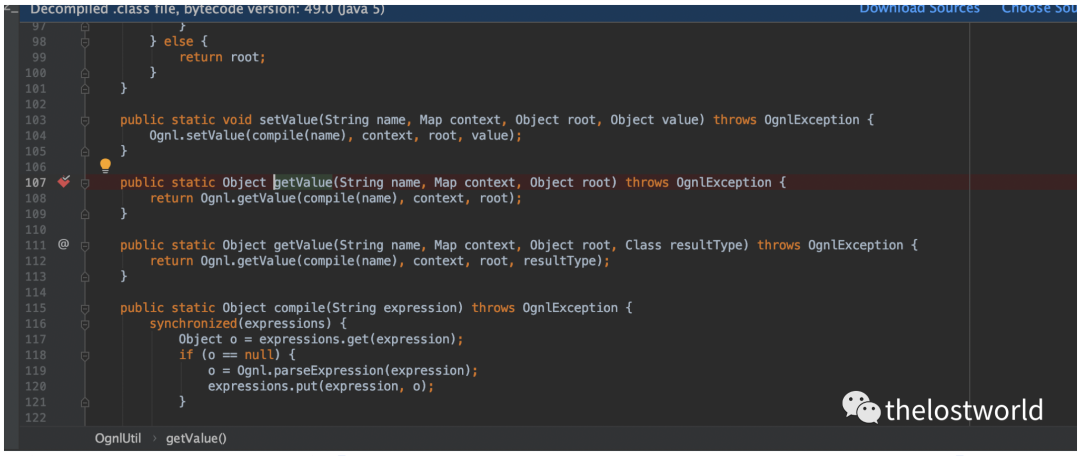Screen dimensions: 1080x456
Task: Click the Choose Sources link
Action: pos(1040,8)
